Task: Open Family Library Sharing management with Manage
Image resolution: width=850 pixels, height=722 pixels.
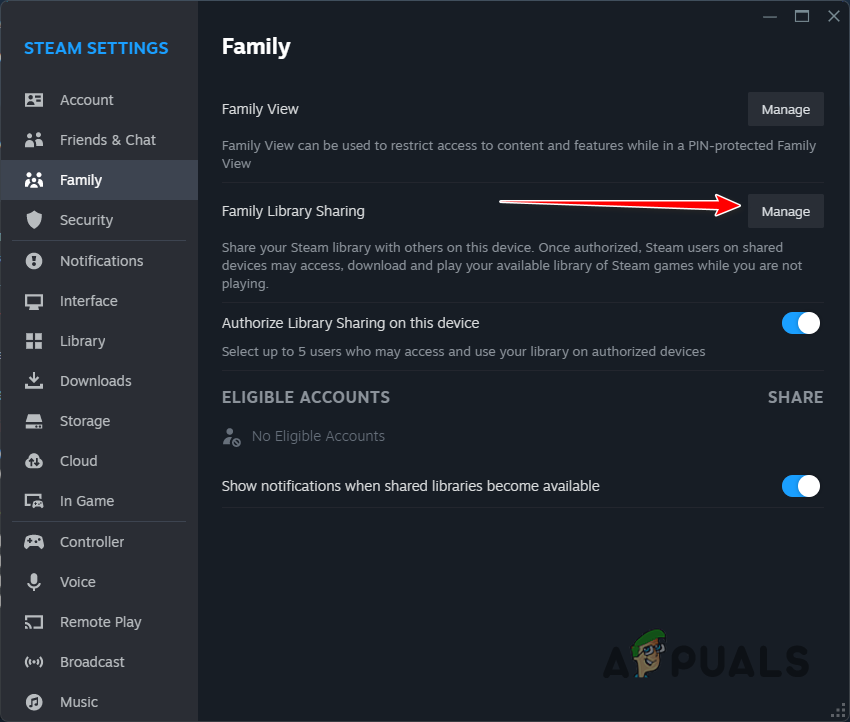Action: (x=785, y=211)
